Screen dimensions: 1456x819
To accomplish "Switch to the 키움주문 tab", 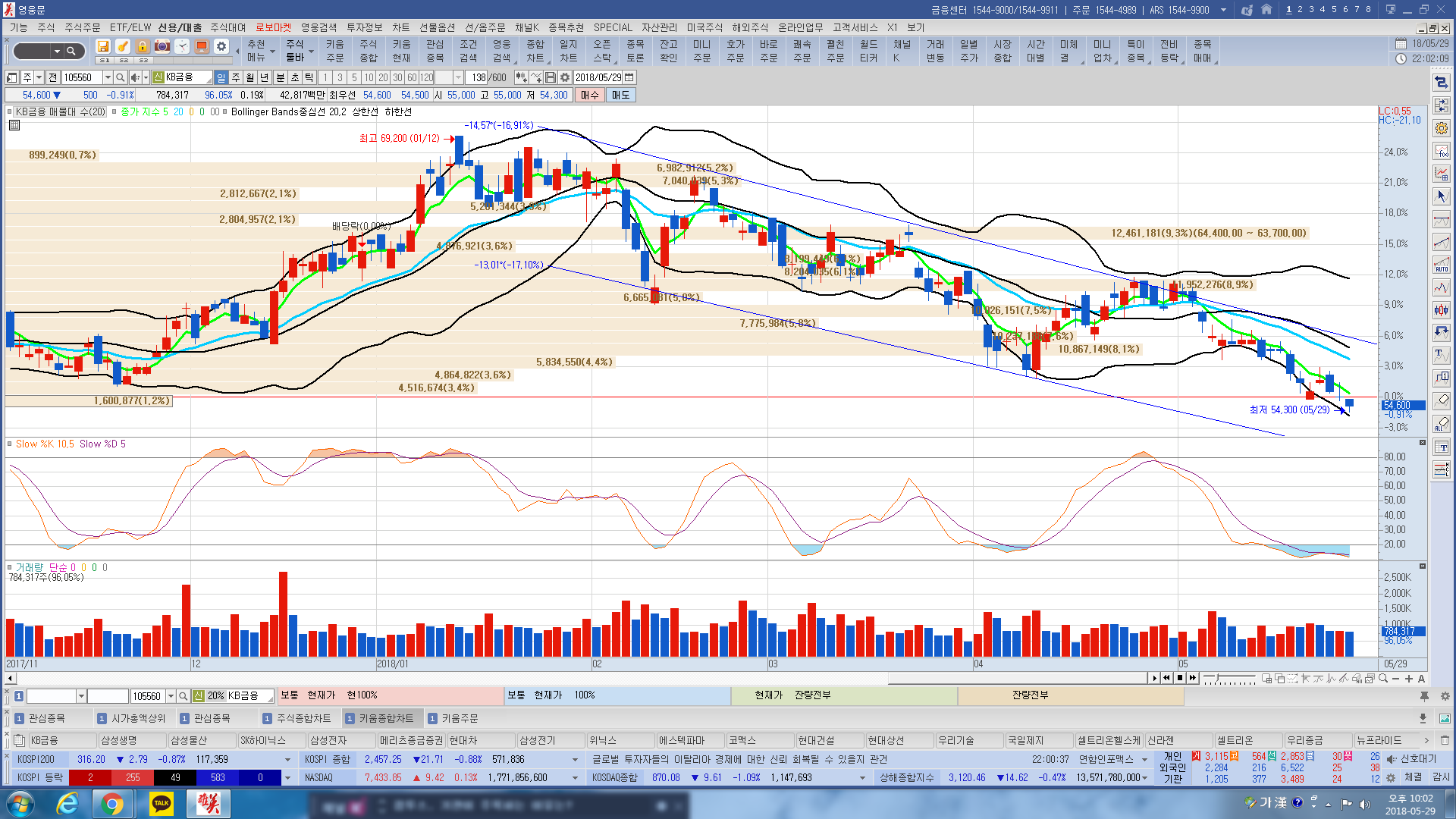I will click(x=460, y=718).
